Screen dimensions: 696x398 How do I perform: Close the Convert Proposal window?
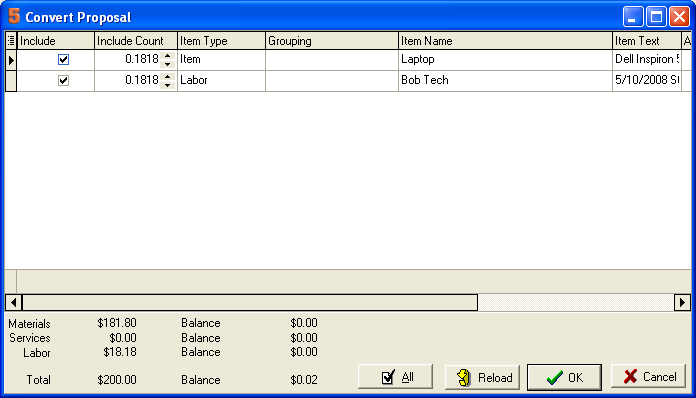pos(680,17)
